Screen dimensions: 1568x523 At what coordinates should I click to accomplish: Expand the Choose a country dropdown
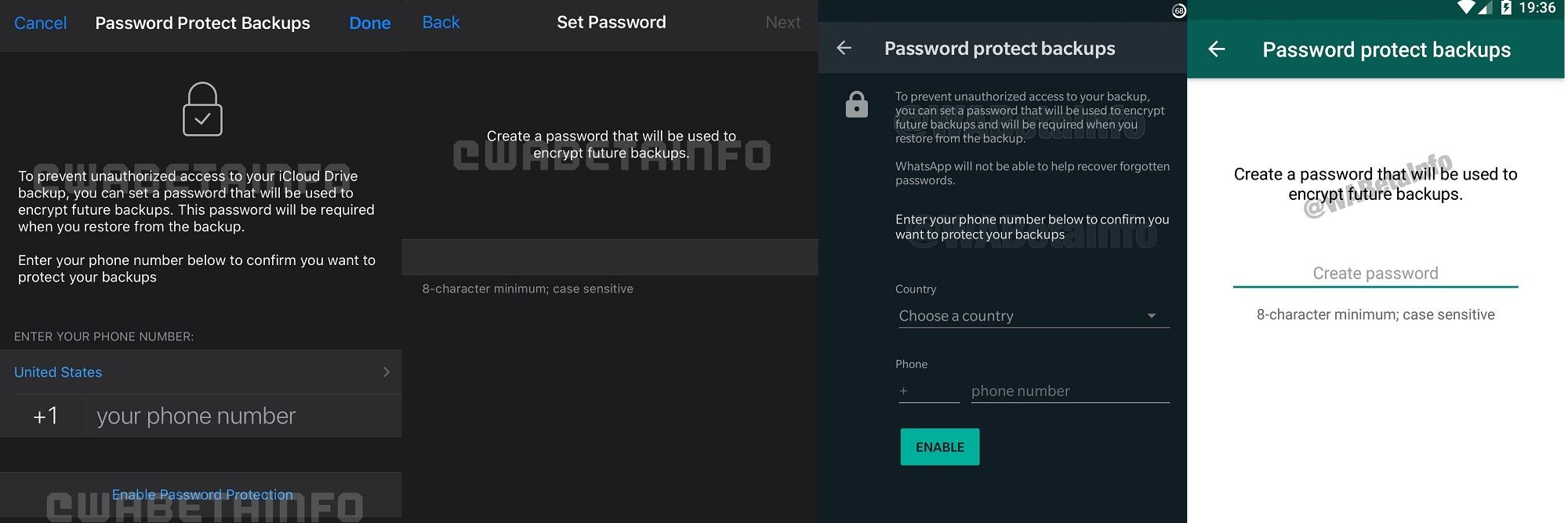point(1033,316)
